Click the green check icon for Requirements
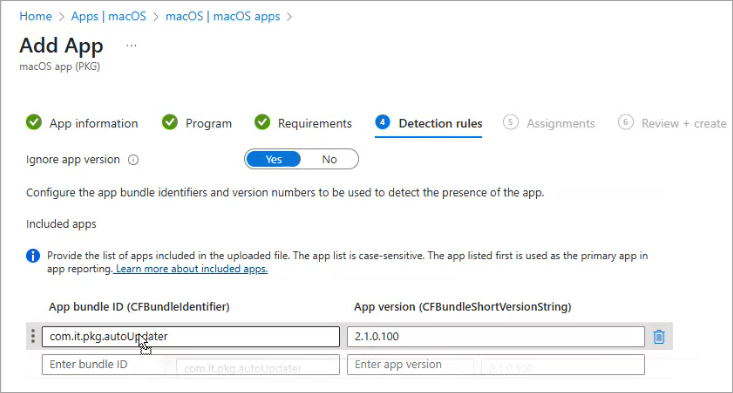Viewport: 733px width, 393px height. [x=262, y=122]
